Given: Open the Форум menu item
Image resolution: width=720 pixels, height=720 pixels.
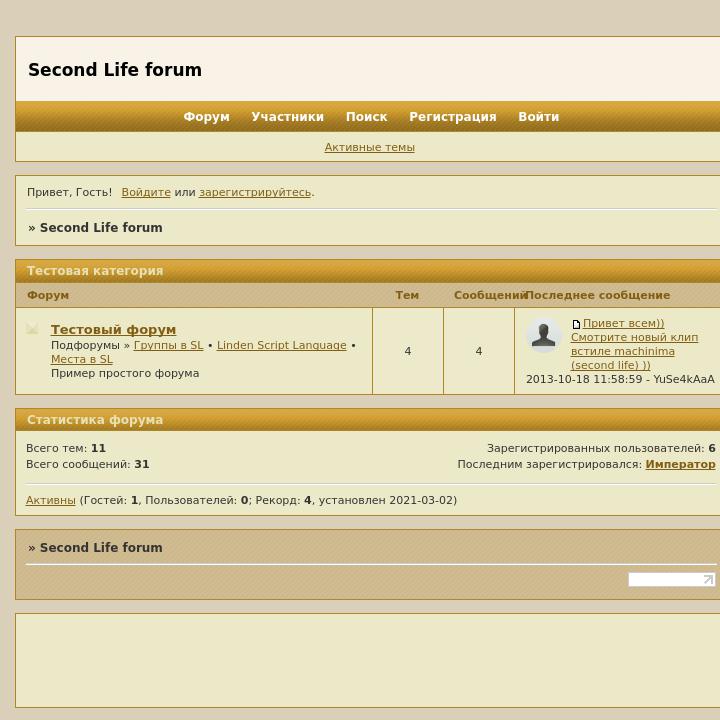Looking at the screenshot, I should [206, 117].
